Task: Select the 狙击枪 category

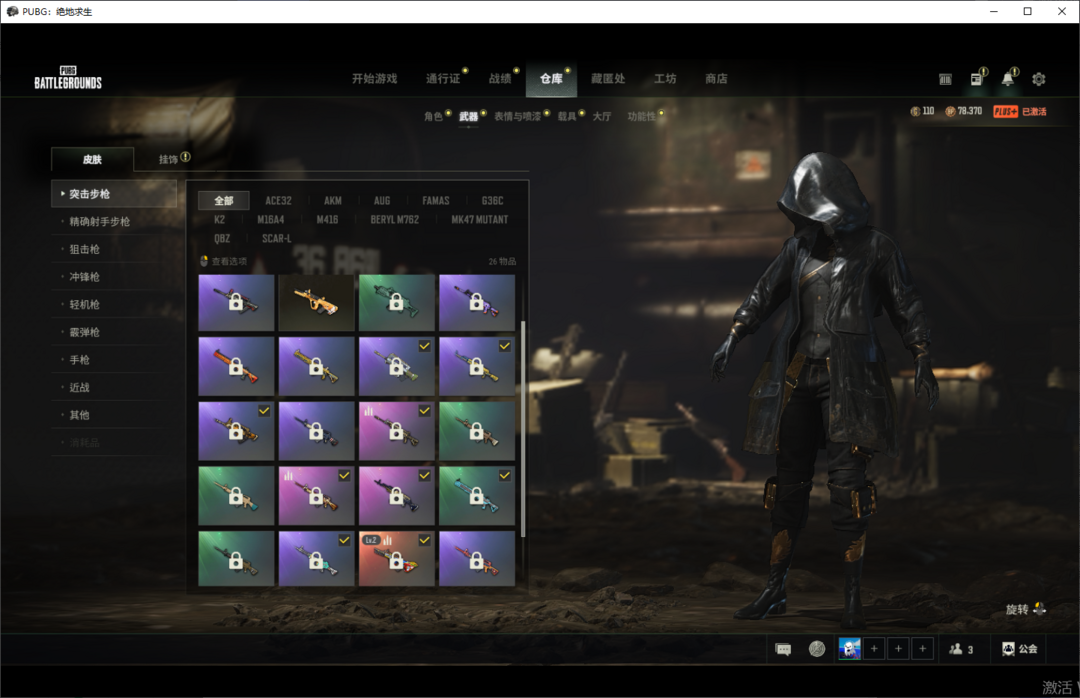Action: click(114, 249)
